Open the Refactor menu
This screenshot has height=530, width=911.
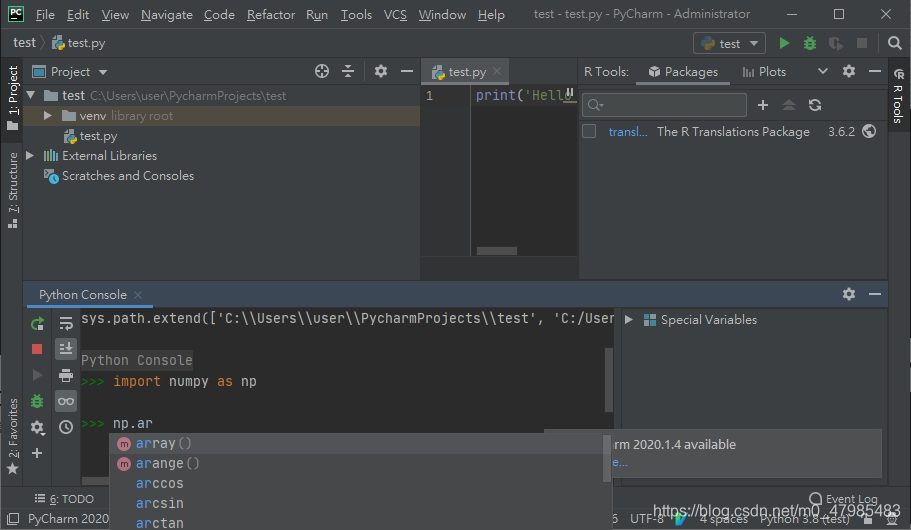271,15
